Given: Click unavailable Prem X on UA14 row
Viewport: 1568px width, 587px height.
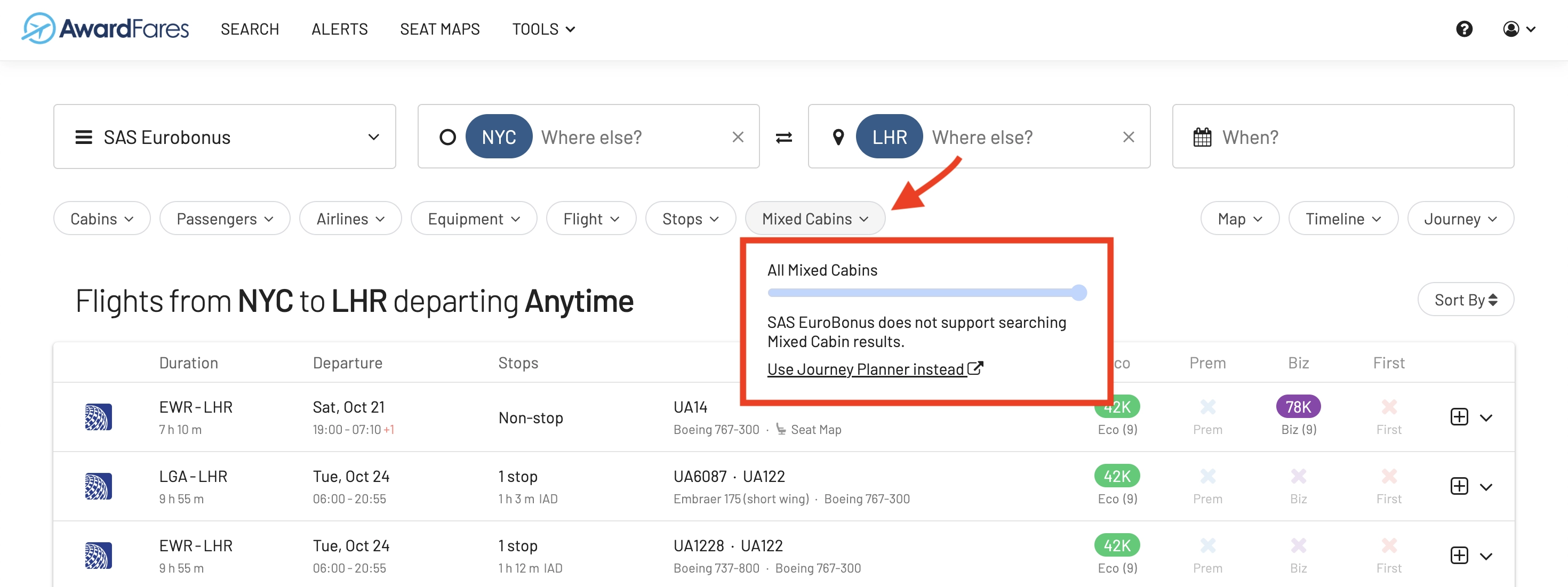Looking at the screenshot, I should click(x=1207, y=406).
